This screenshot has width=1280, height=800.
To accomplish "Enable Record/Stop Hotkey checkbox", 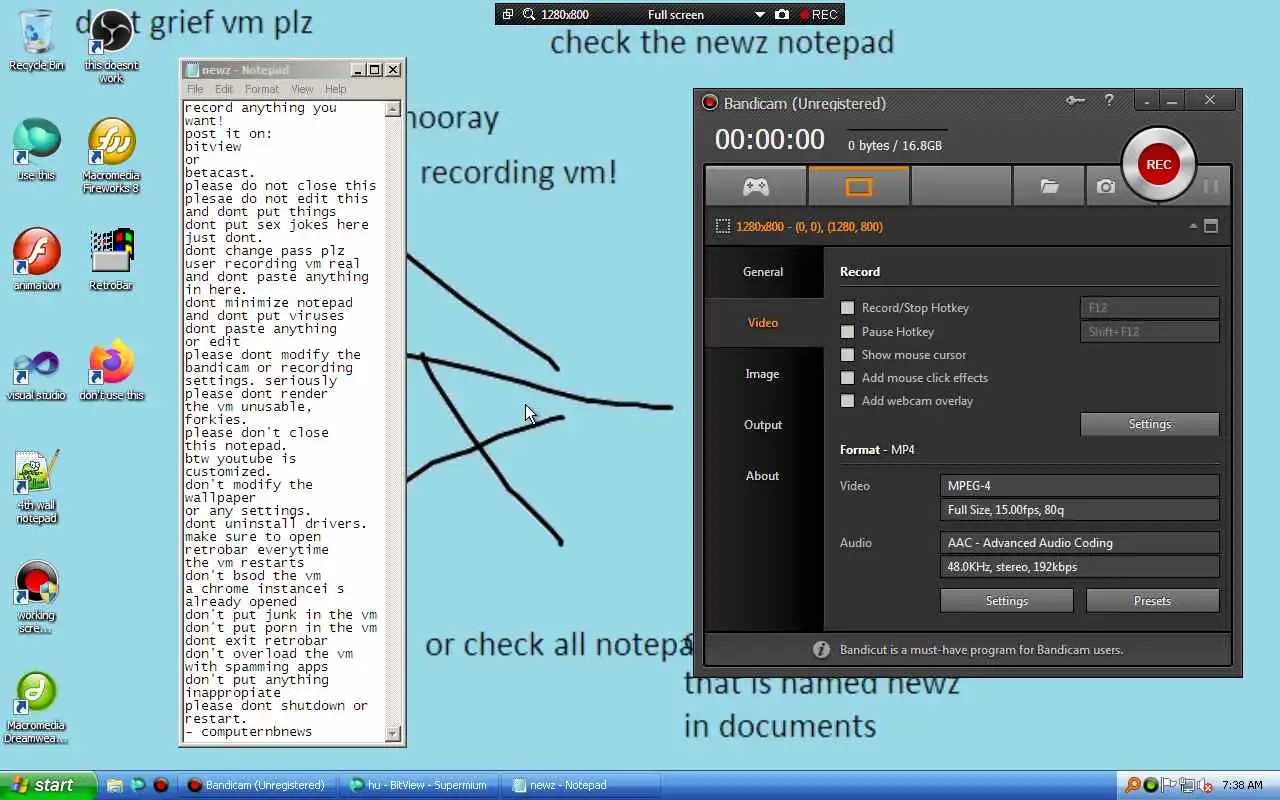I will coord(848,308).
